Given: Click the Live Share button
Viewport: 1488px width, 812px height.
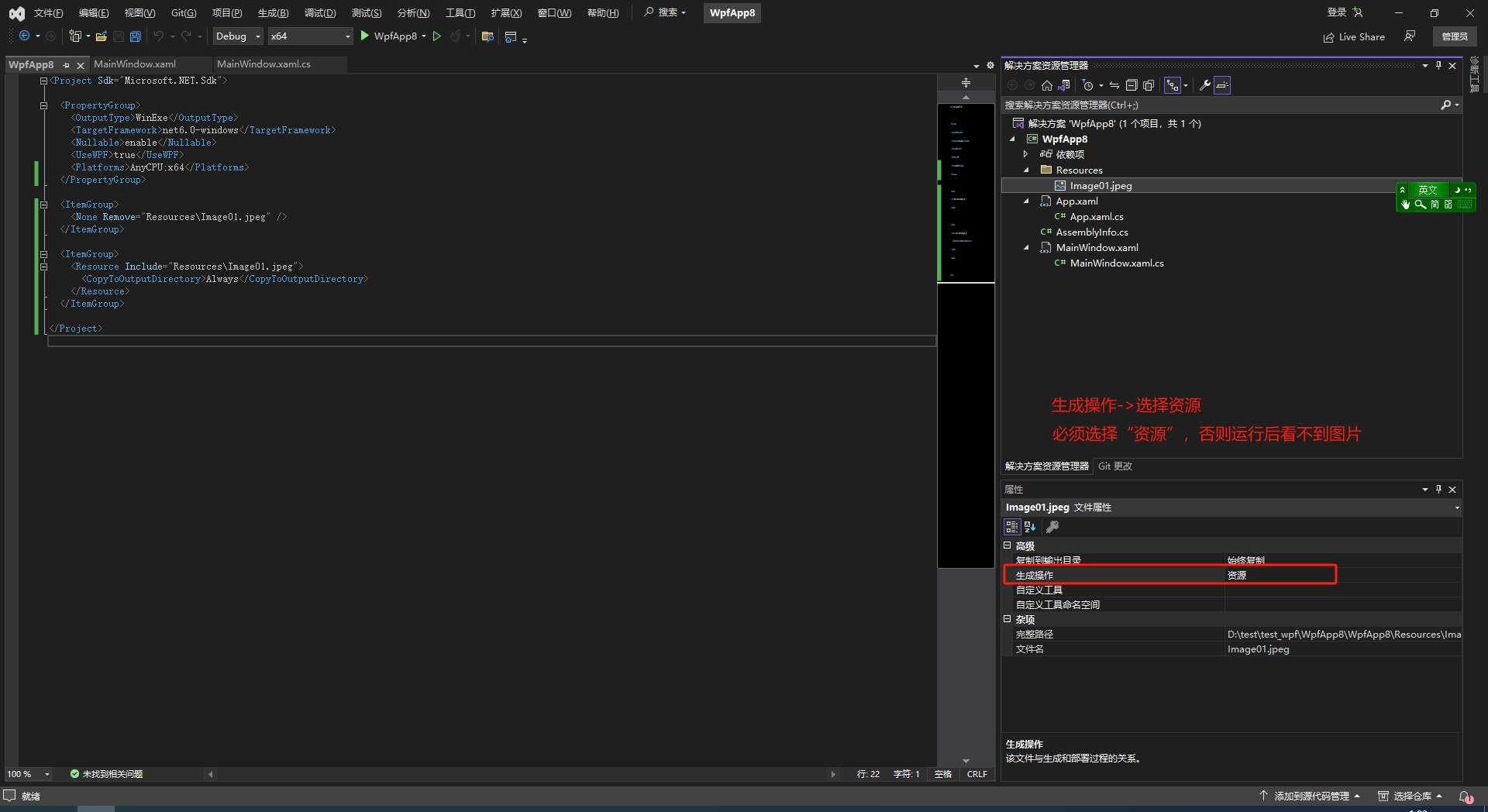Looking at the screenshot, I should 1354,36.
